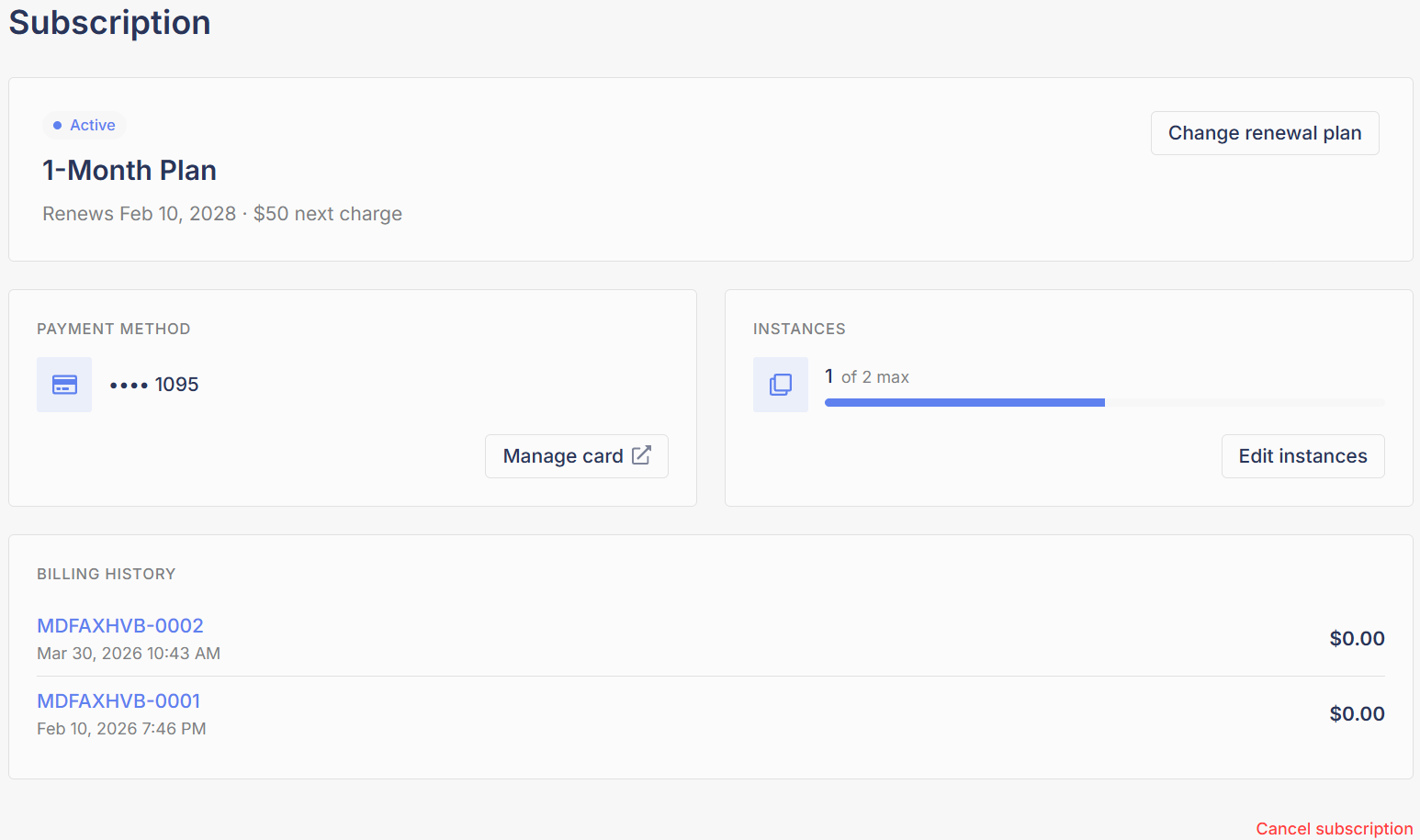Click the instances usage progress bar

coord(1105,402)
